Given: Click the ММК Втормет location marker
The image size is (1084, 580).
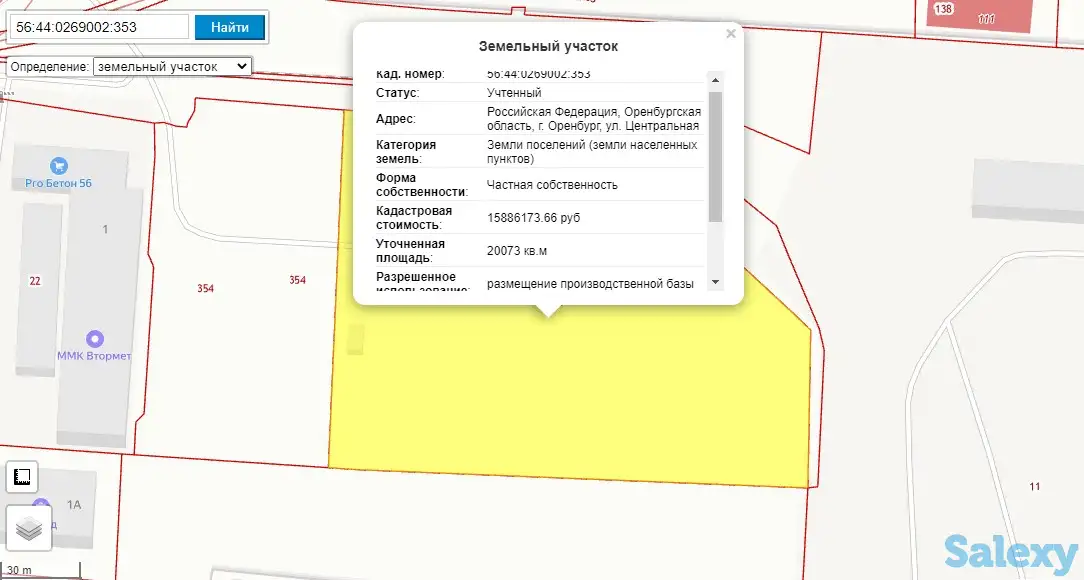Looking at the screenshot, I should pyautogui.click(x=95, y=338).
